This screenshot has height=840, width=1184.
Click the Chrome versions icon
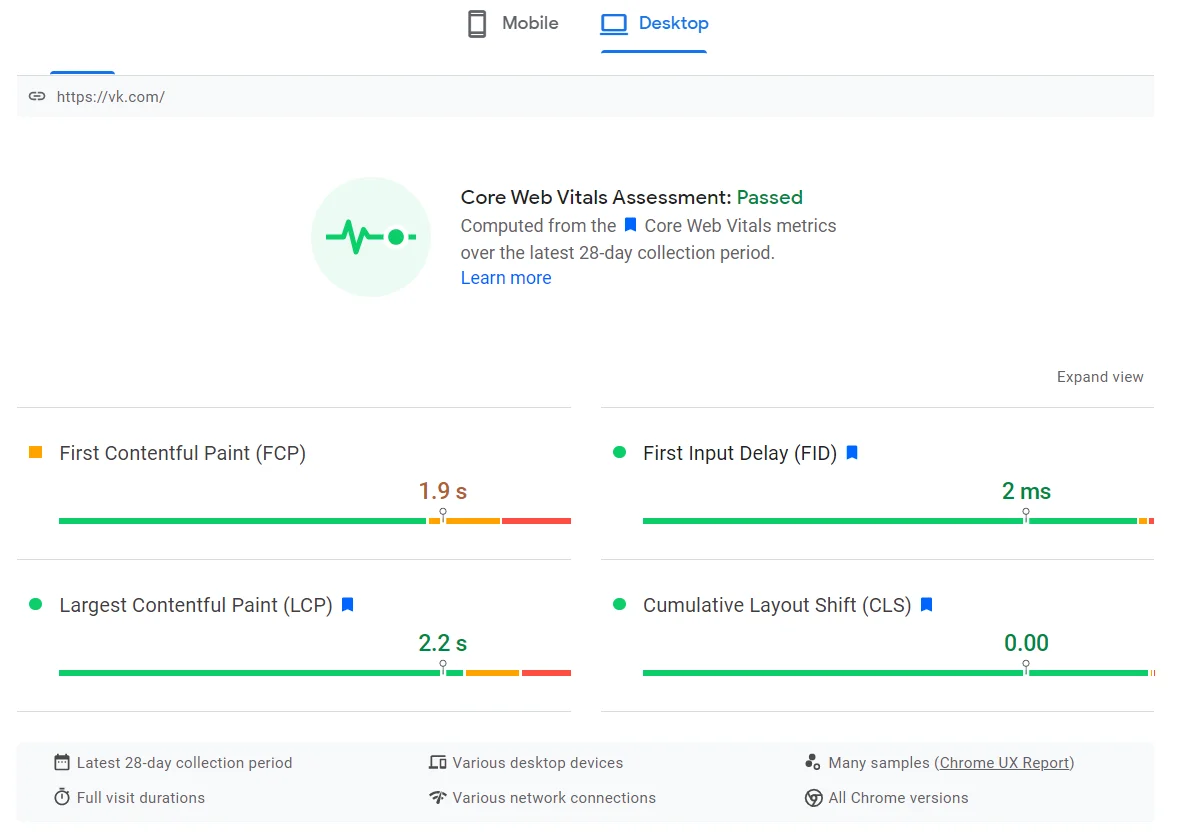click(813, 798)
